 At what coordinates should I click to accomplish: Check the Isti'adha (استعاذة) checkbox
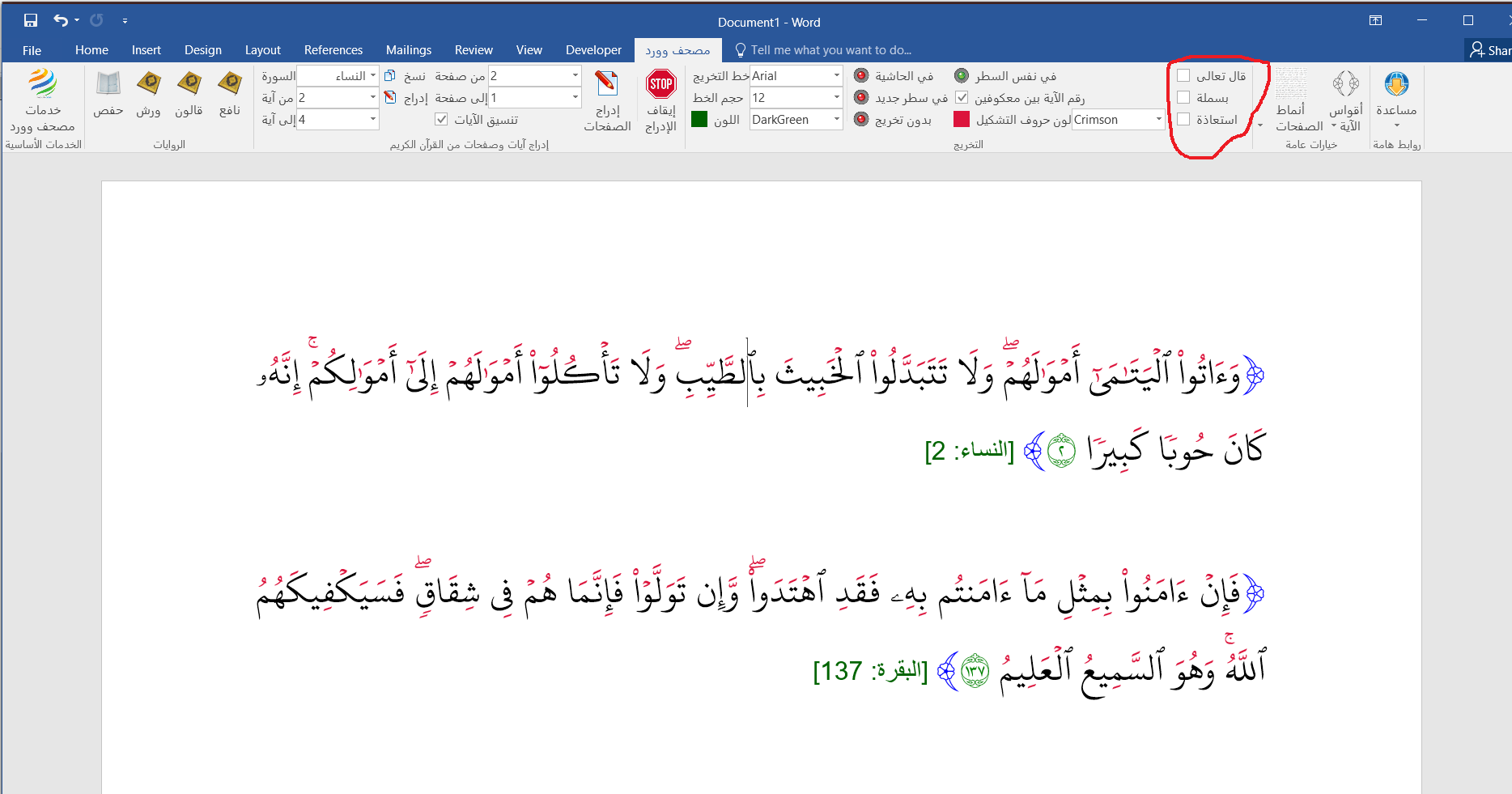[1183, 119]
